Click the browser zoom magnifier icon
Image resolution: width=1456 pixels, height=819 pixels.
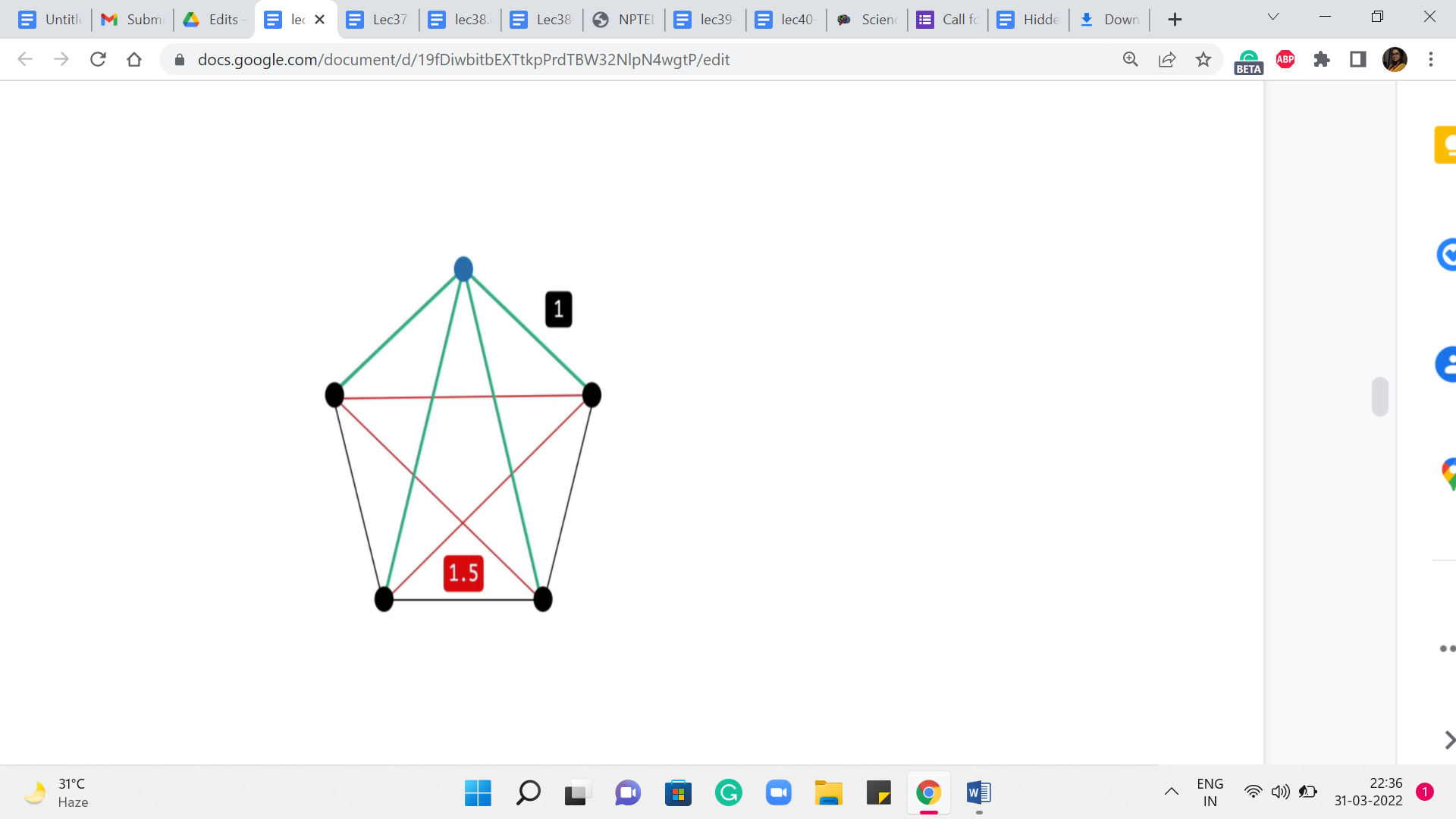click(1130, 59)
